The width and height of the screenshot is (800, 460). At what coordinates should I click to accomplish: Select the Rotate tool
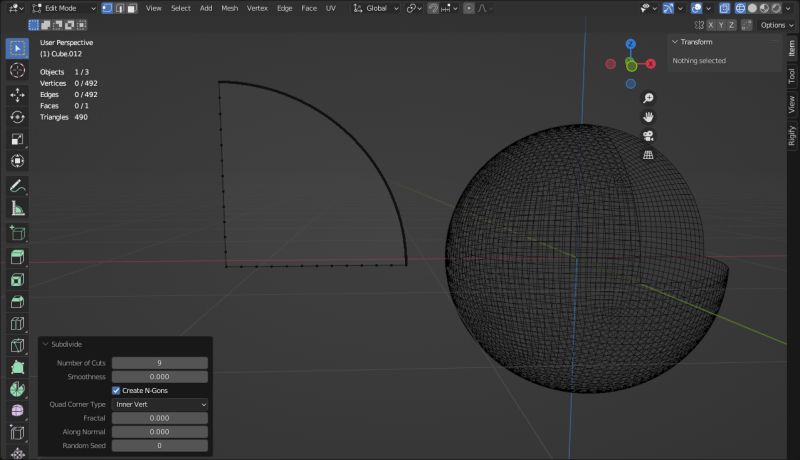pos(17,117)
